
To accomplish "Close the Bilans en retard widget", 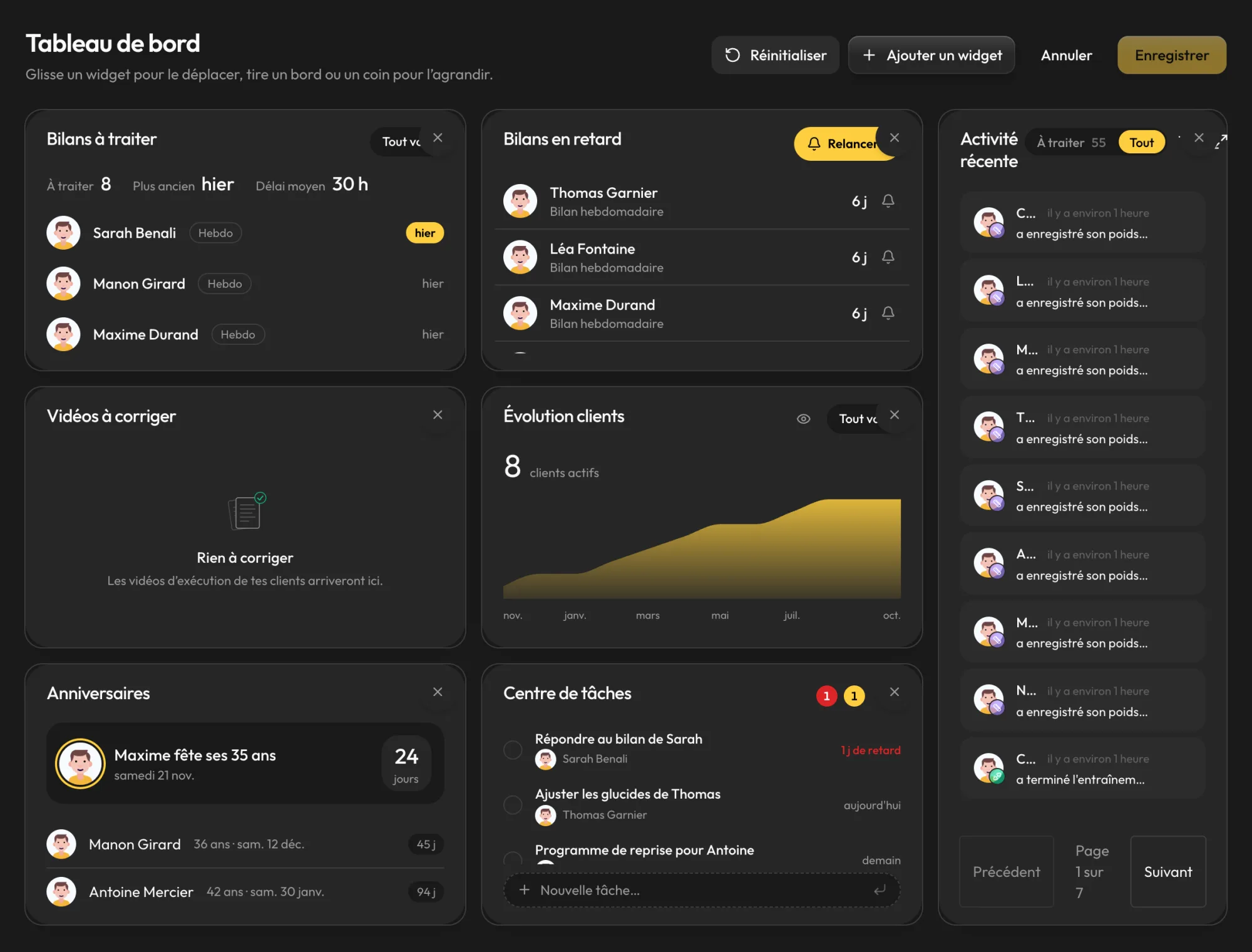I will [895, 138].
